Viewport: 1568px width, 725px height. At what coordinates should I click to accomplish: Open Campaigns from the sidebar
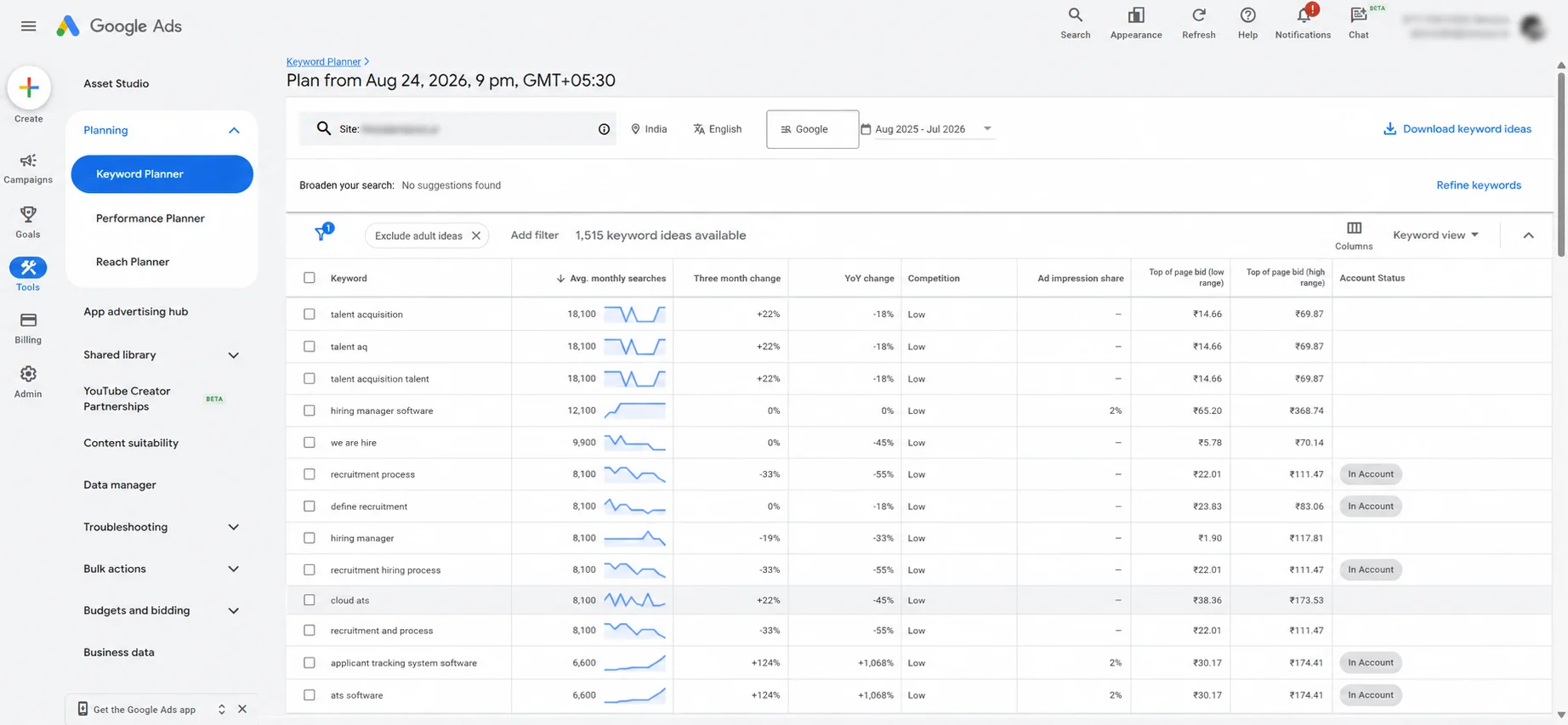28,168
